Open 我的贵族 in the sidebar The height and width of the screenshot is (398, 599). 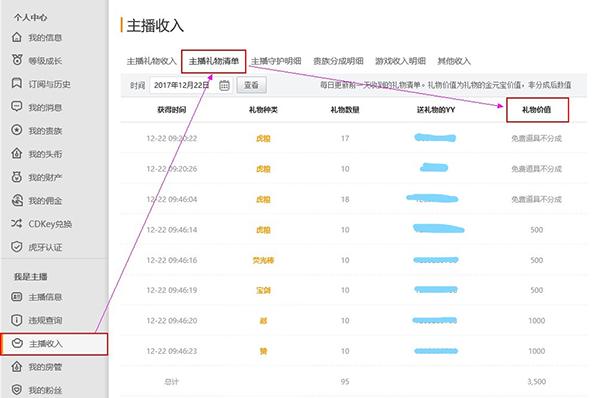click(45, 131)
